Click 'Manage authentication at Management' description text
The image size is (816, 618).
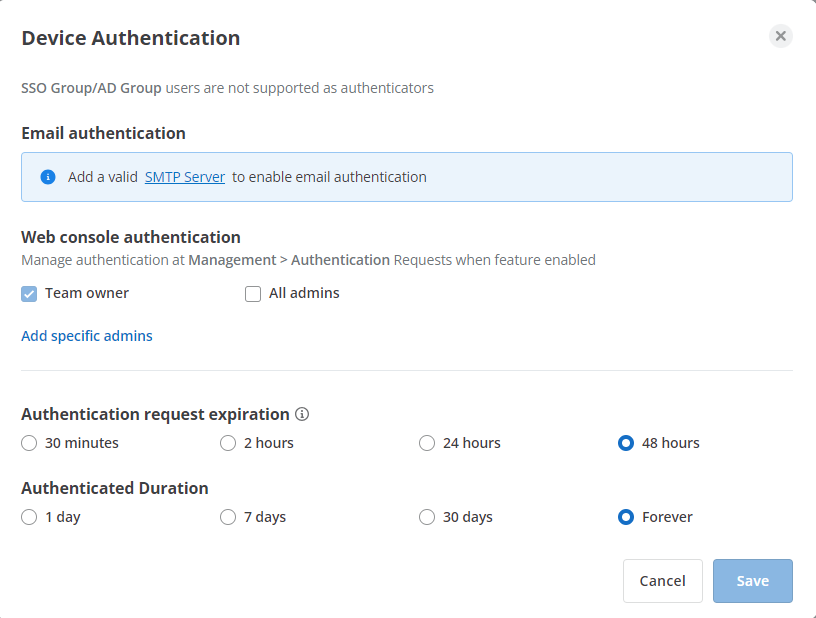tap(308, 260)
